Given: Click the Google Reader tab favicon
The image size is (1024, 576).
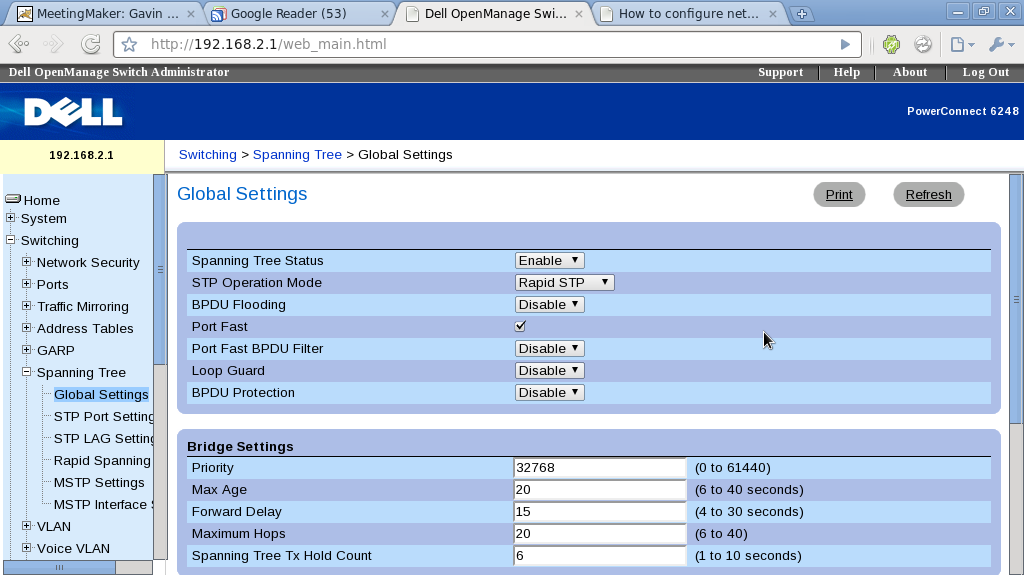Looking at the screenshot, I should (x=219, y=14).
